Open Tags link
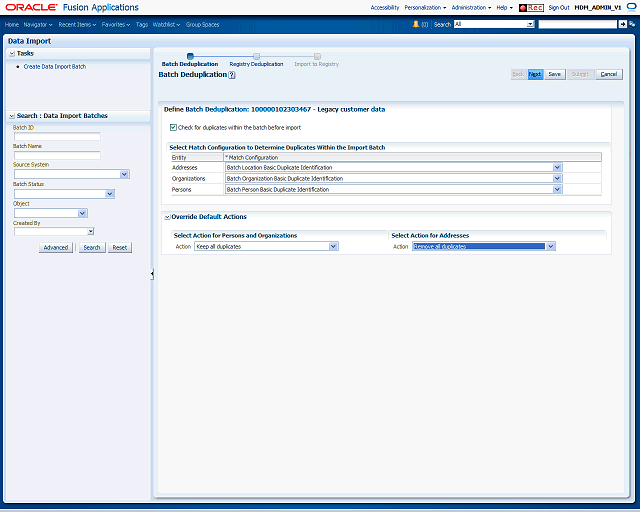Viewport: 640px width, 512px height. click(142, 24)
